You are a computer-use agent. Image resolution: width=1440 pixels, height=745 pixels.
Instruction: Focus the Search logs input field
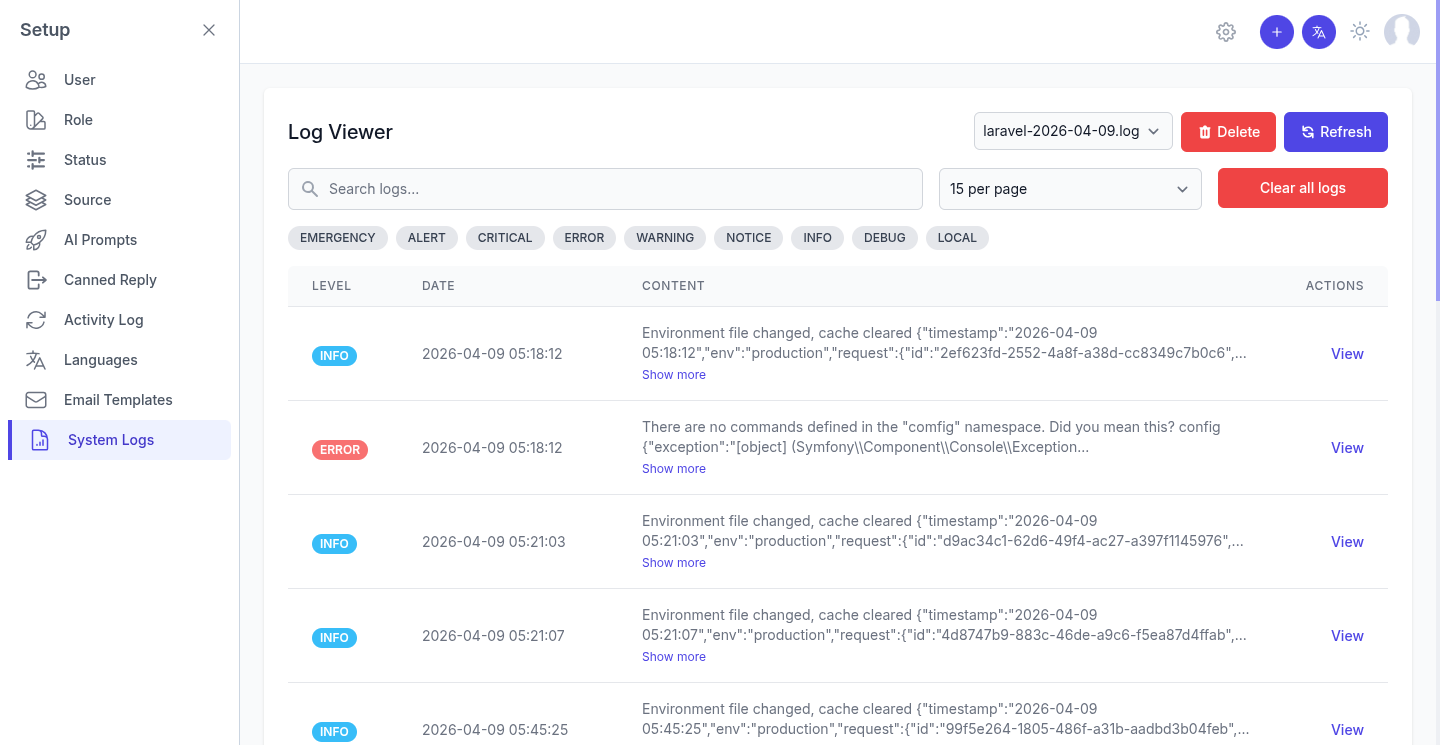(x=605, y=189)
